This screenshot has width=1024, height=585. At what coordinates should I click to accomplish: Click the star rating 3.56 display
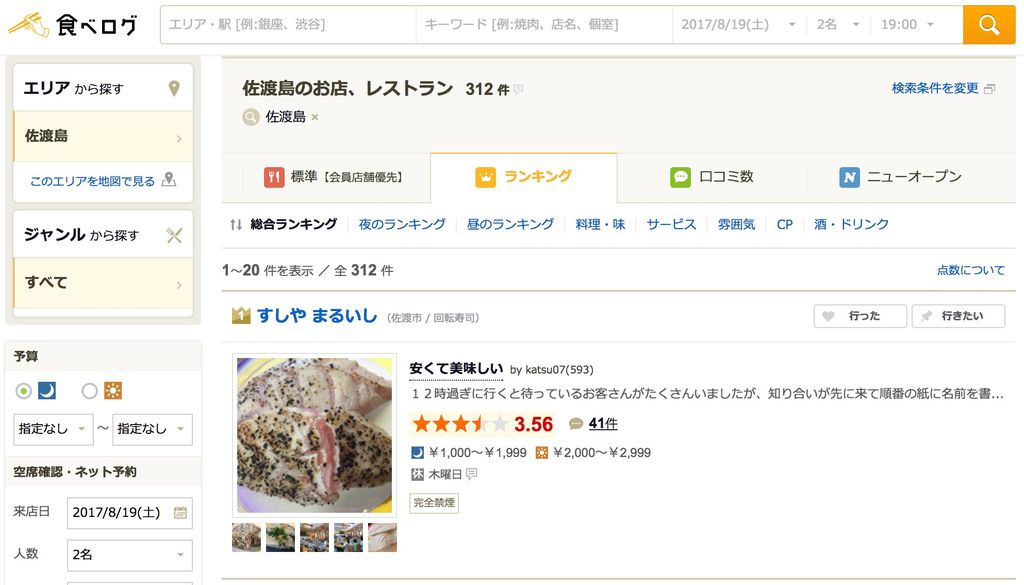coord(482,424)
